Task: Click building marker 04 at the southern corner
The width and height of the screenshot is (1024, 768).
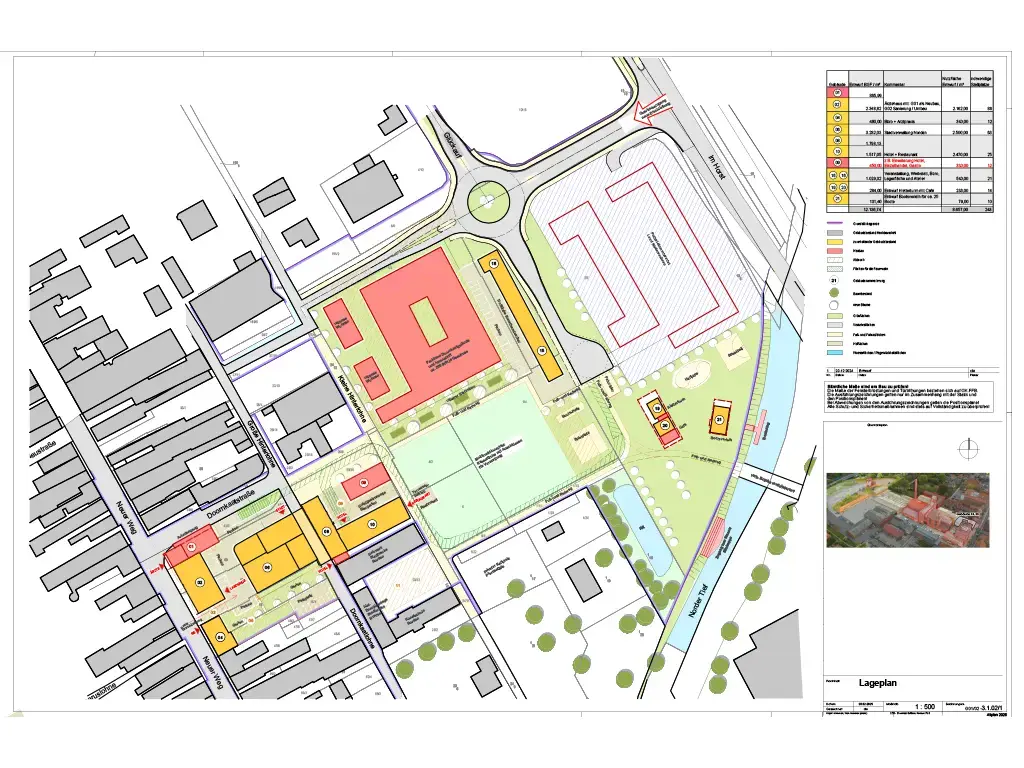Action: (220, 636)
